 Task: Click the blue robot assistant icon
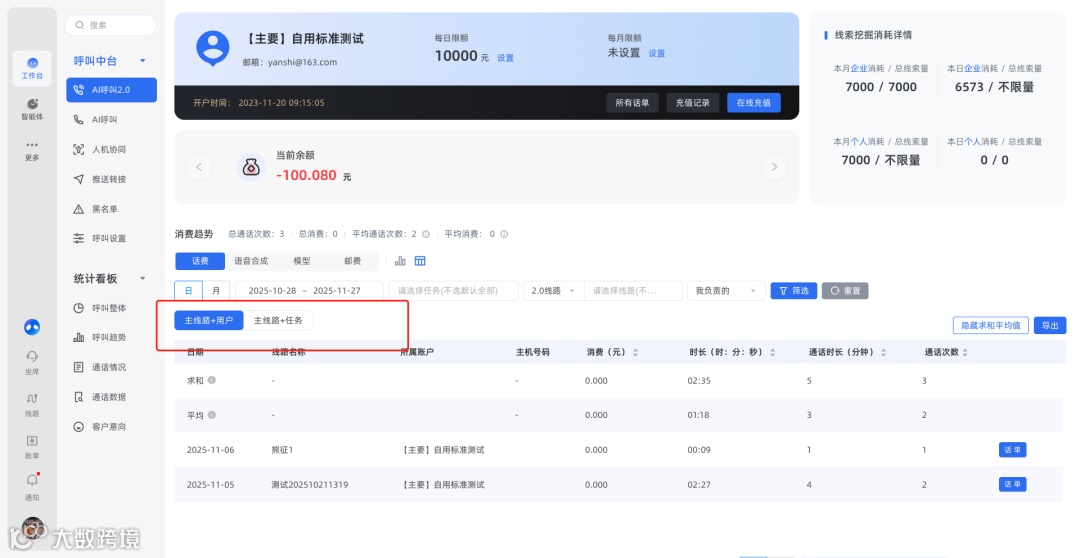pyautogui.click(x=32, y=327)
